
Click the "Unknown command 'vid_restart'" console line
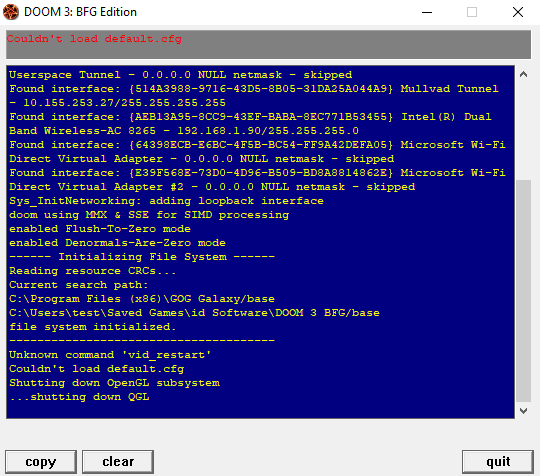[110, 355]
